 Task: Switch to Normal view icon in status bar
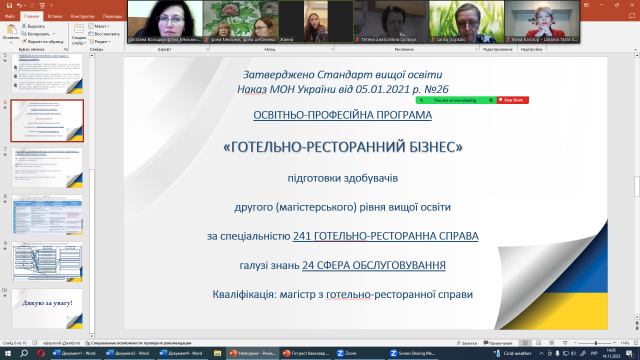(x=525, y=343)
